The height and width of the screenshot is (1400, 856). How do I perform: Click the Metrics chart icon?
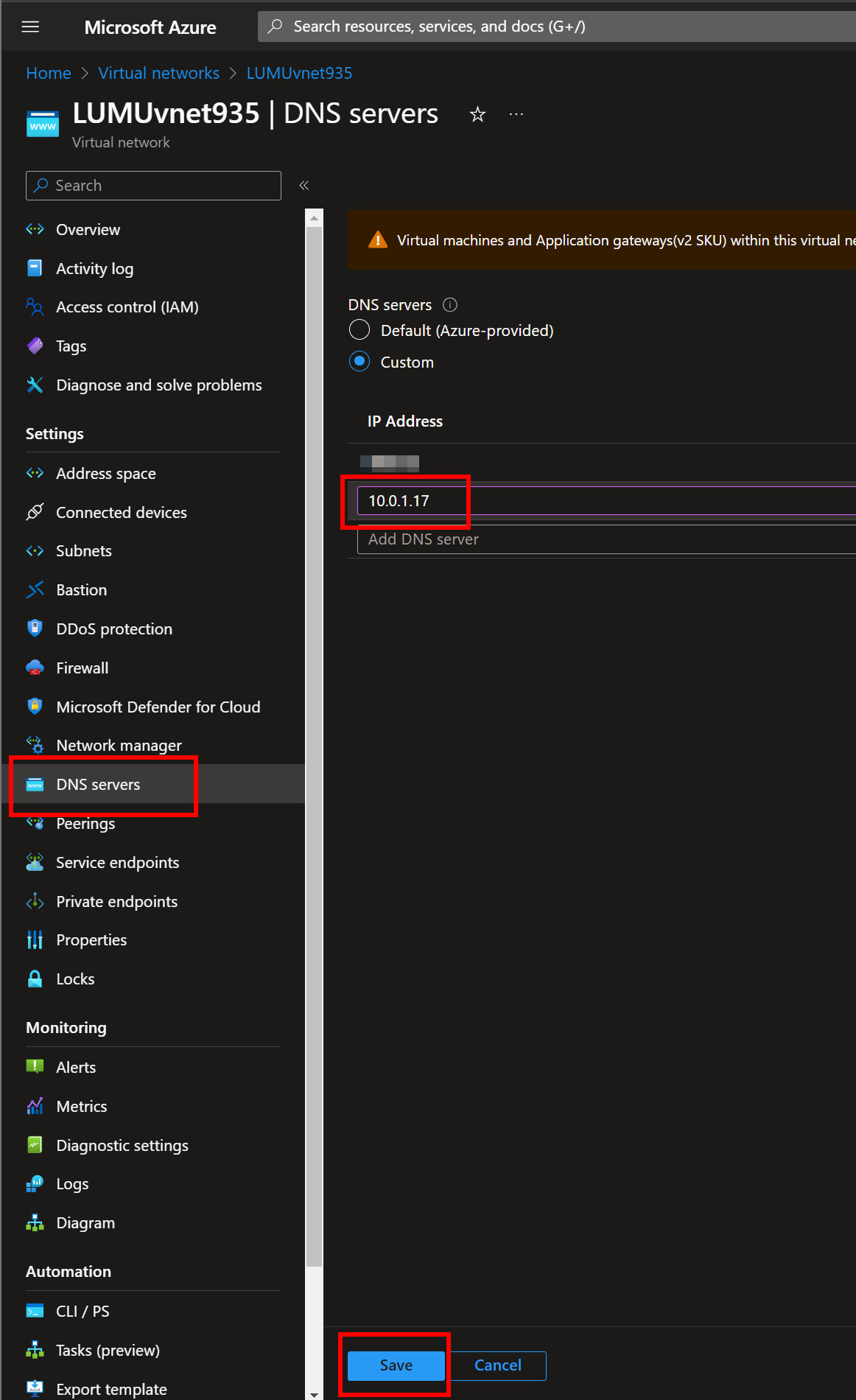tap(35, 1107)
